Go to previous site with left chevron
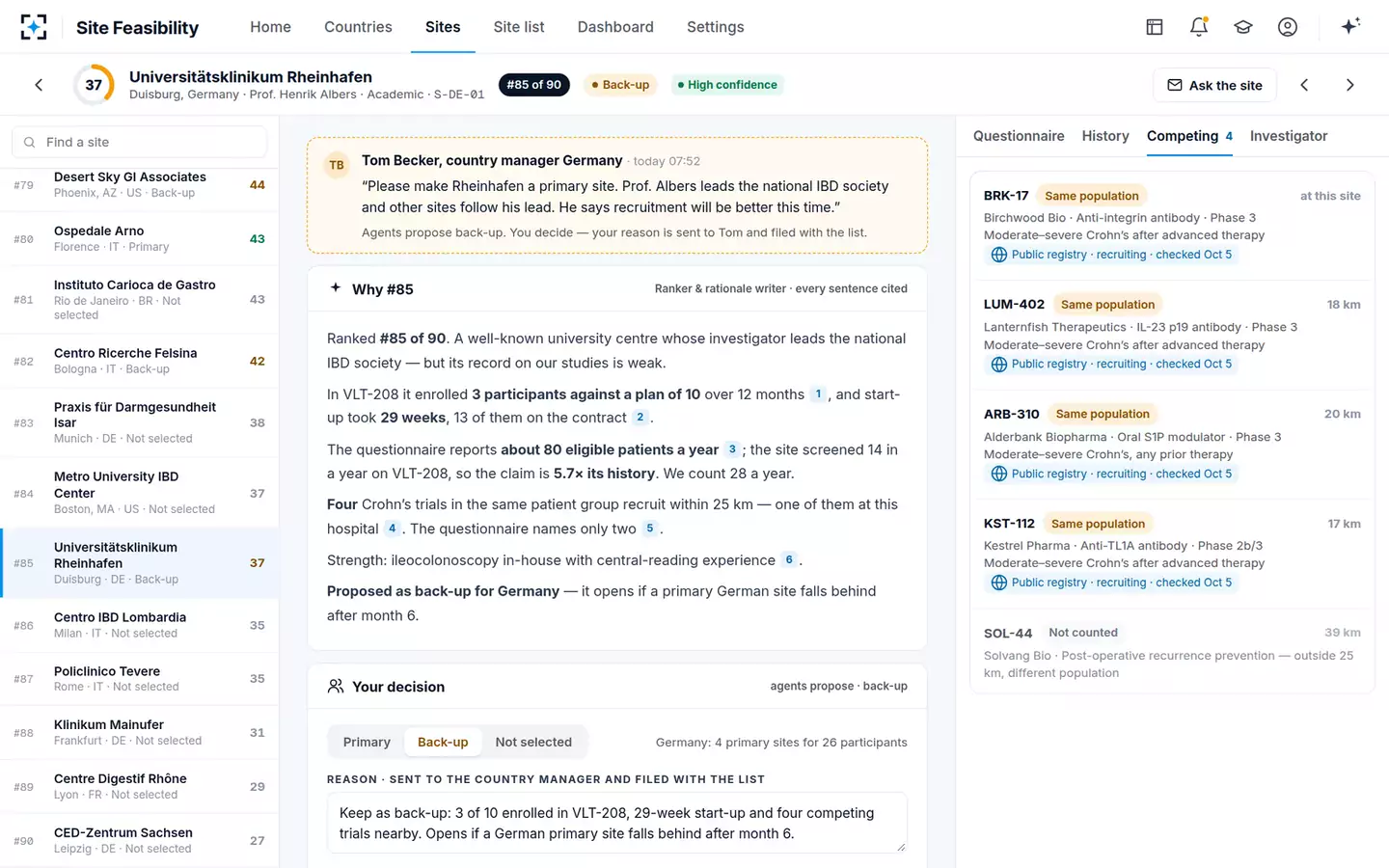Image resolution: width=1389 pixels, height=868 pixels. coord(1304,85)
